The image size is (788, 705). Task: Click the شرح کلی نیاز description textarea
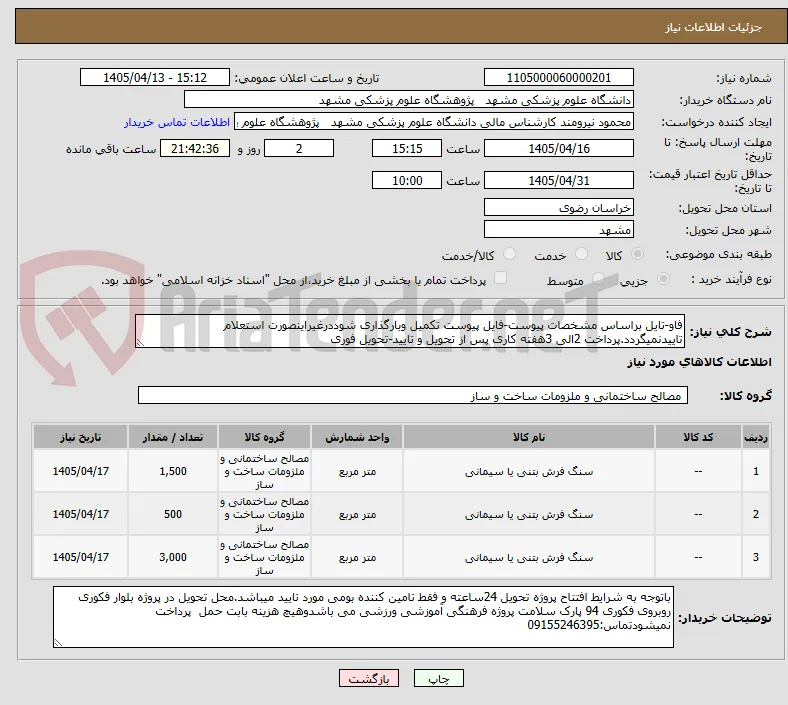click(410, 332)
